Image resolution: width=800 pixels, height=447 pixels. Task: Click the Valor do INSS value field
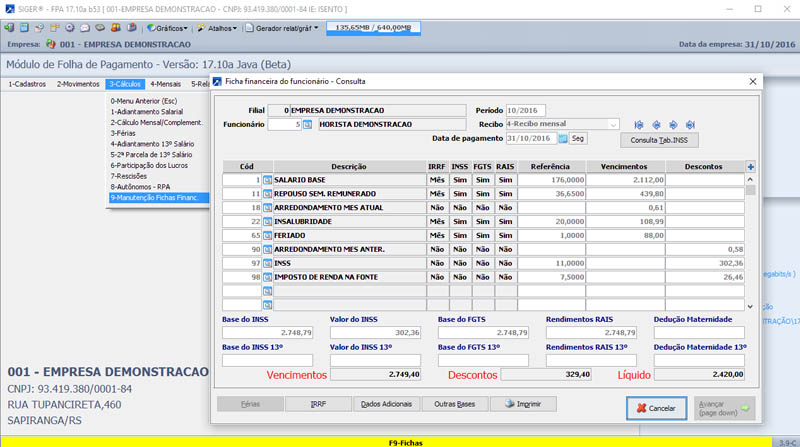(376, 333)
